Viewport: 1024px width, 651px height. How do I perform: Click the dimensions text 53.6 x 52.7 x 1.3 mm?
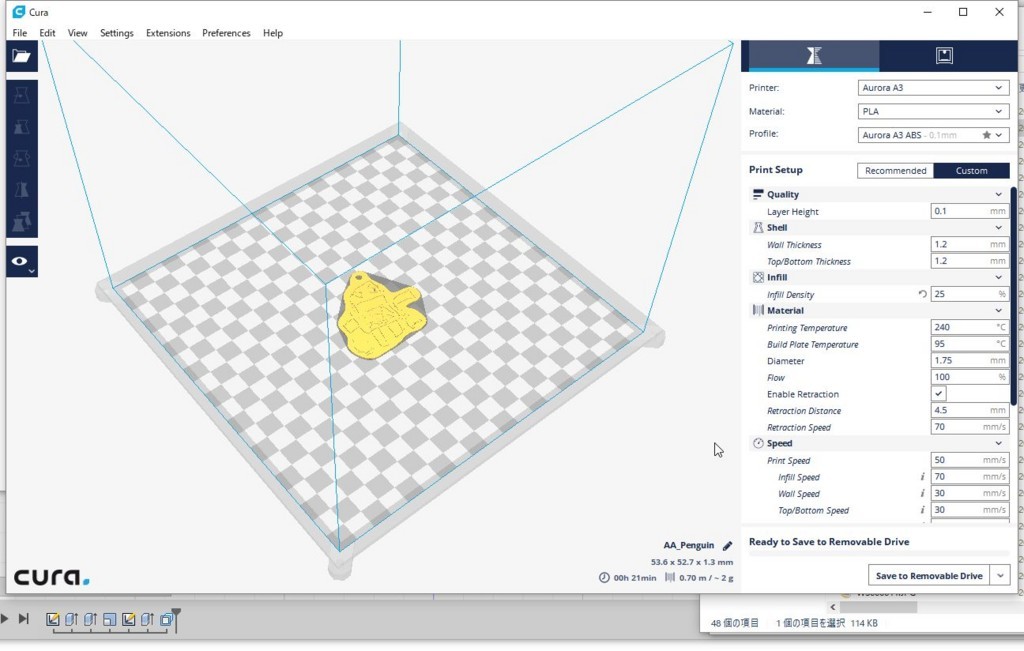click(x=692, y=562)
